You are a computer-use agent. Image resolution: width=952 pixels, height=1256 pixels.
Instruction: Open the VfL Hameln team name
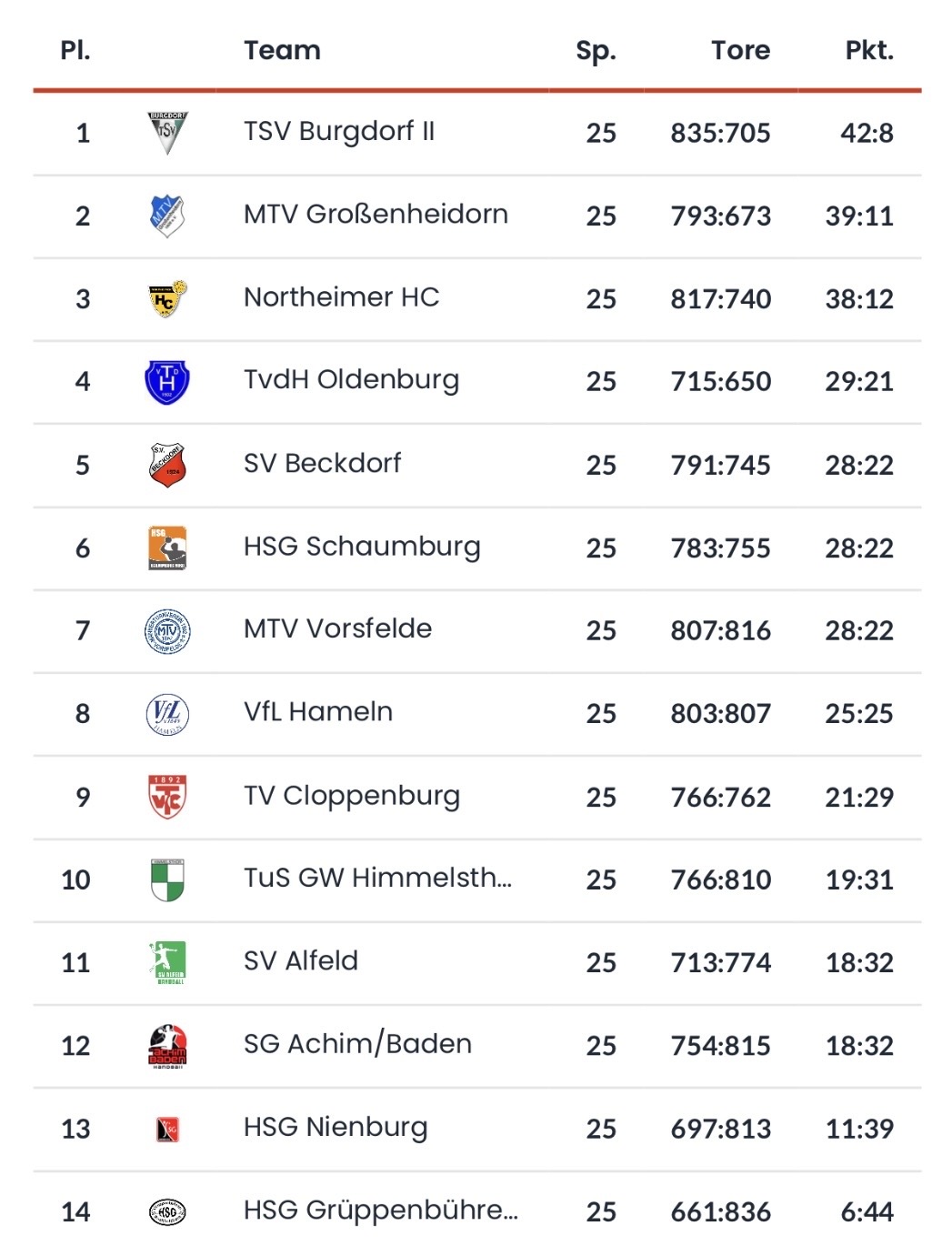(x=318, y=712)
